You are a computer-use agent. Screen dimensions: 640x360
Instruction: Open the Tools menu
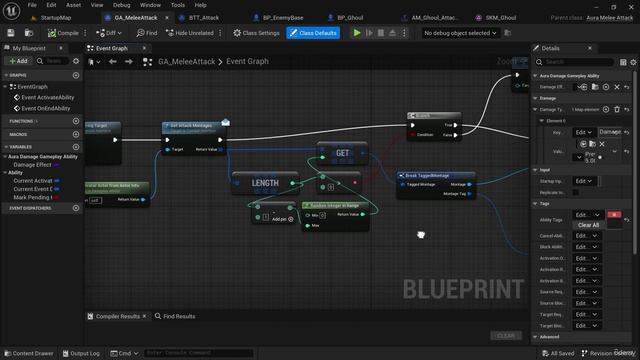(x=178, y=5)
